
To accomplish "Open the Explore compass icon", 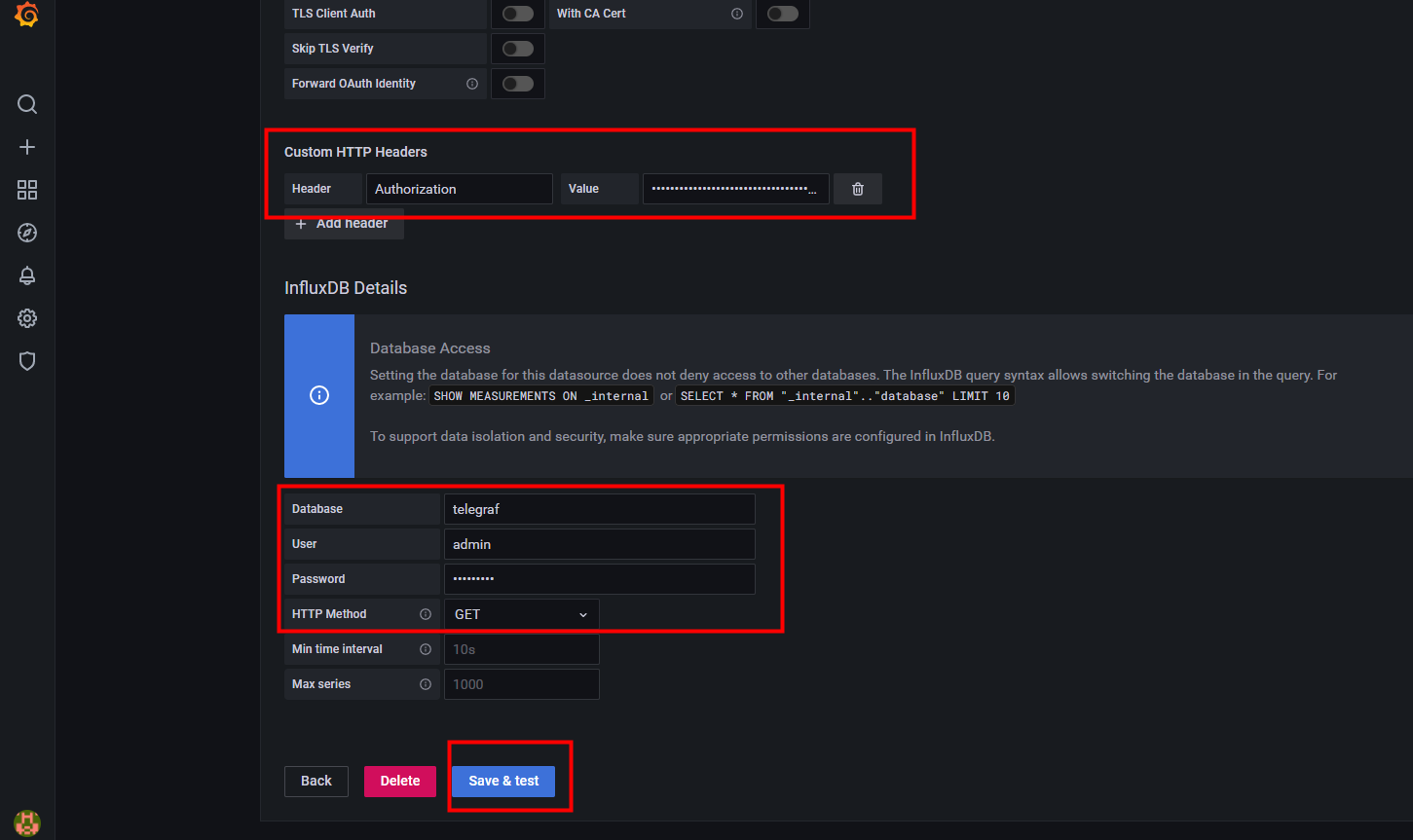I will (27, 233).
